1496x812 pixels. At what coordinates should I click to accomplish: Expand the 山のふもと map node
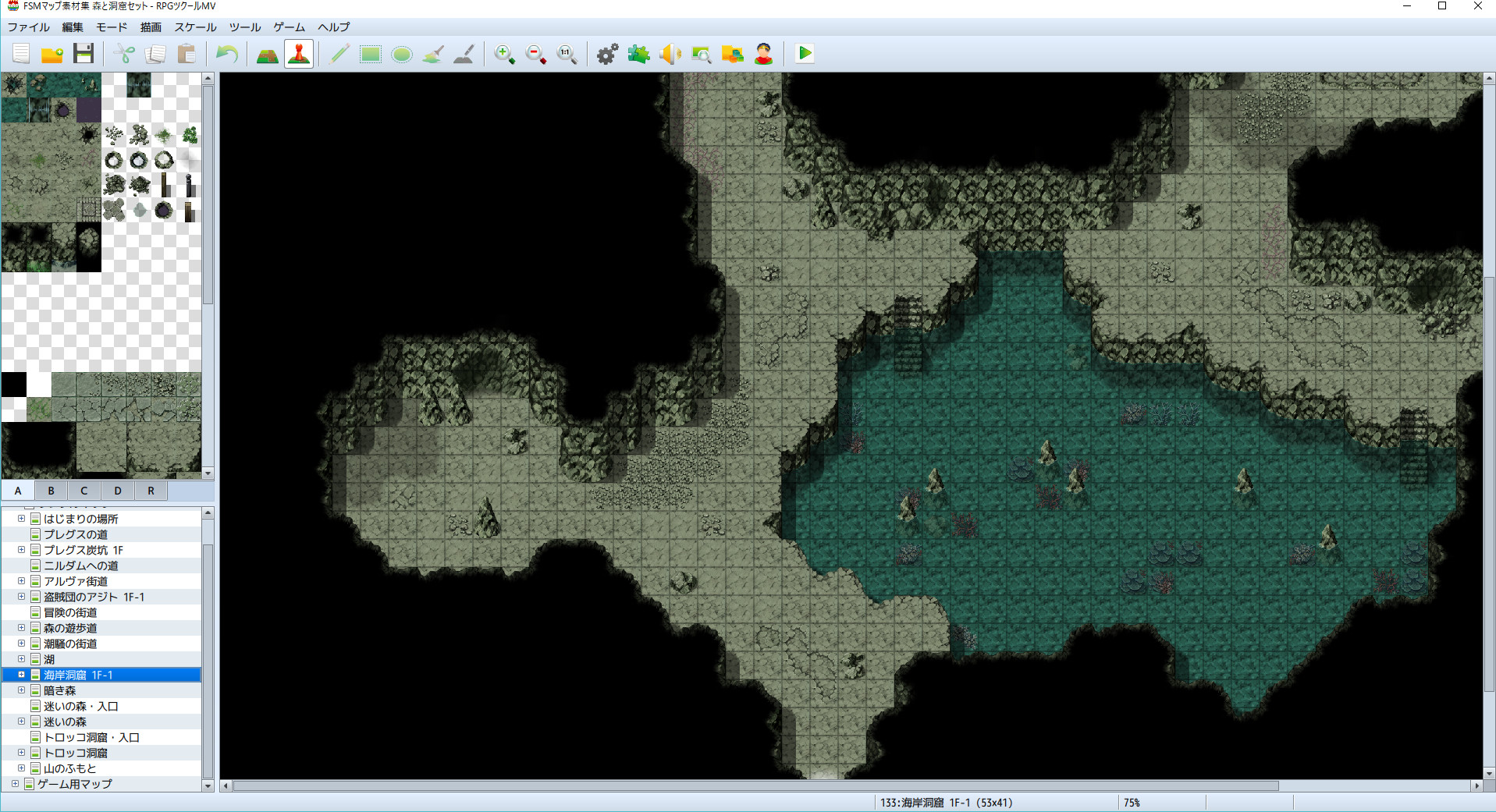[22, 768]
